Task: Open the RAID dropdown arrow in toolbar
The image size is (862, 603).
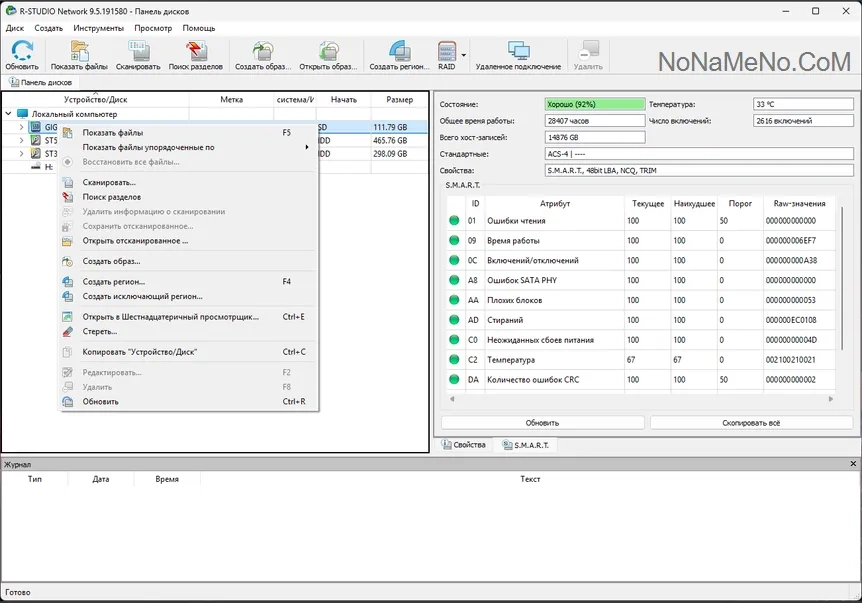Action: 464,55
